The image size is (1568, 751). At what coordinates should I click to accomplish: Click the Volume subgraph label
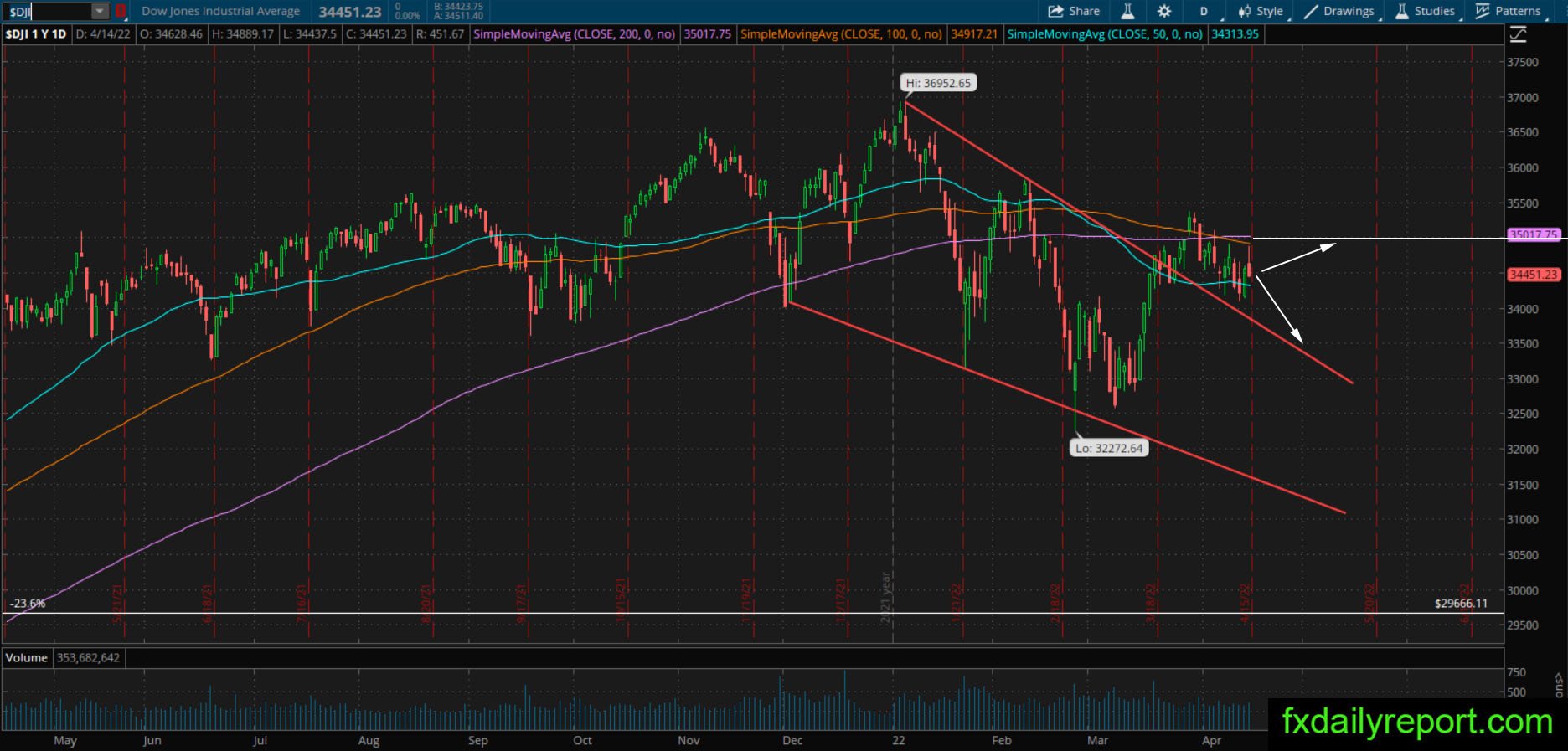pyautogui.click(x=27, y=658)
